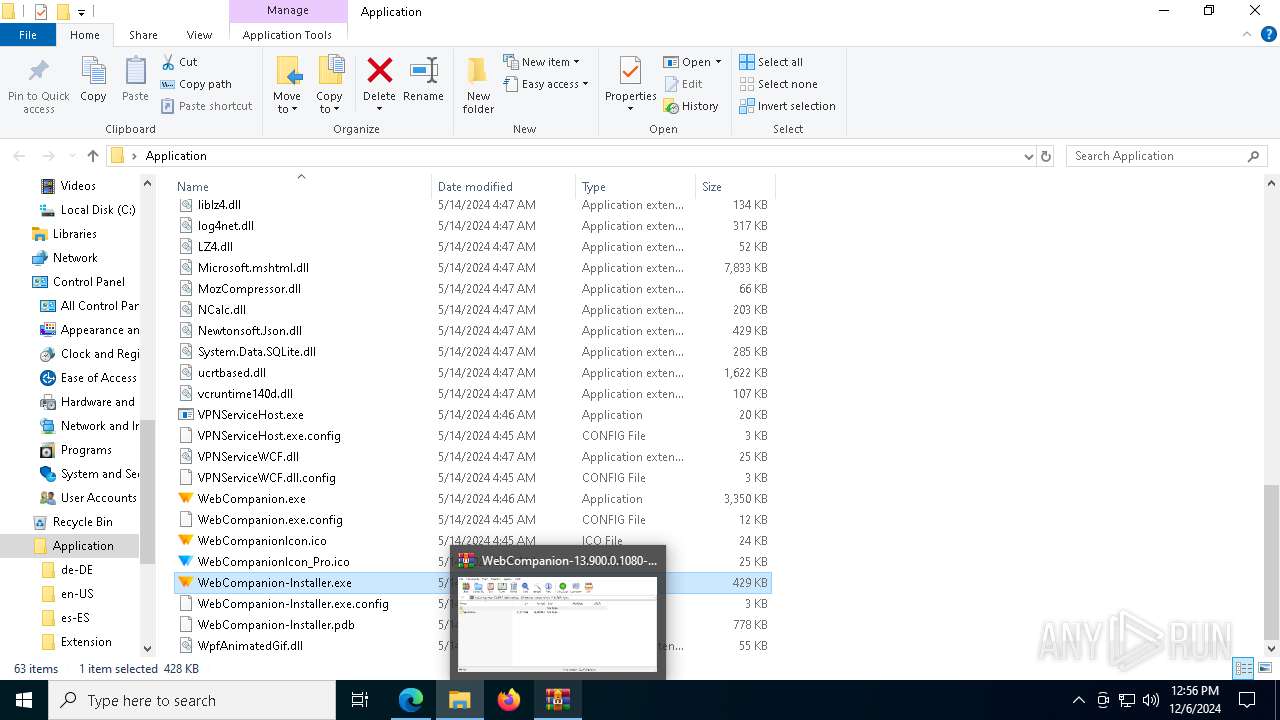The width and height of the screenshot is (1280, 720).
Task: Click the file list vertical scrollbar
Action: (x=1272, y=563)
